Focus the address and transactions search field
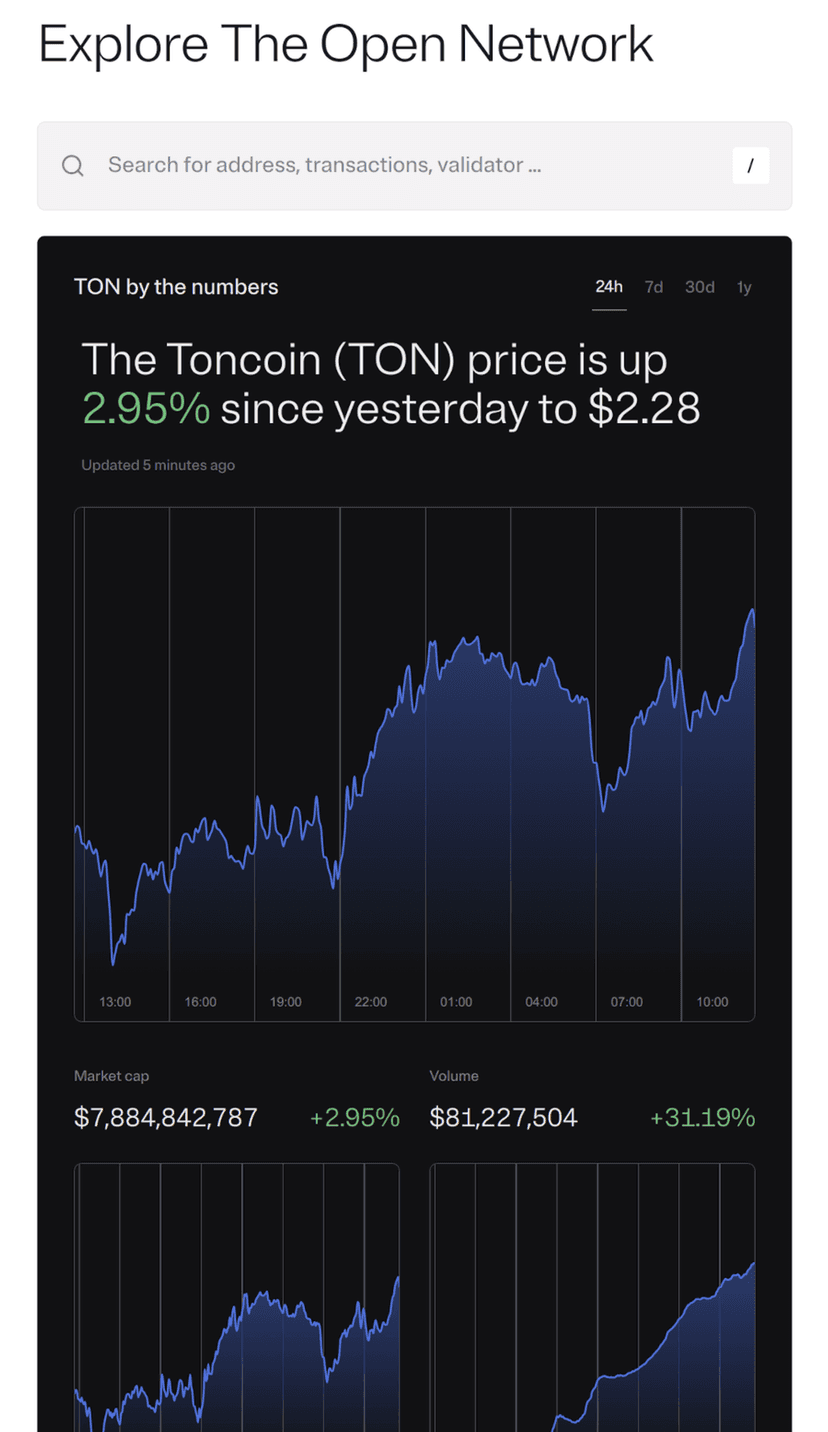The height and width of the screenshot is (1432, 828). 400,165
